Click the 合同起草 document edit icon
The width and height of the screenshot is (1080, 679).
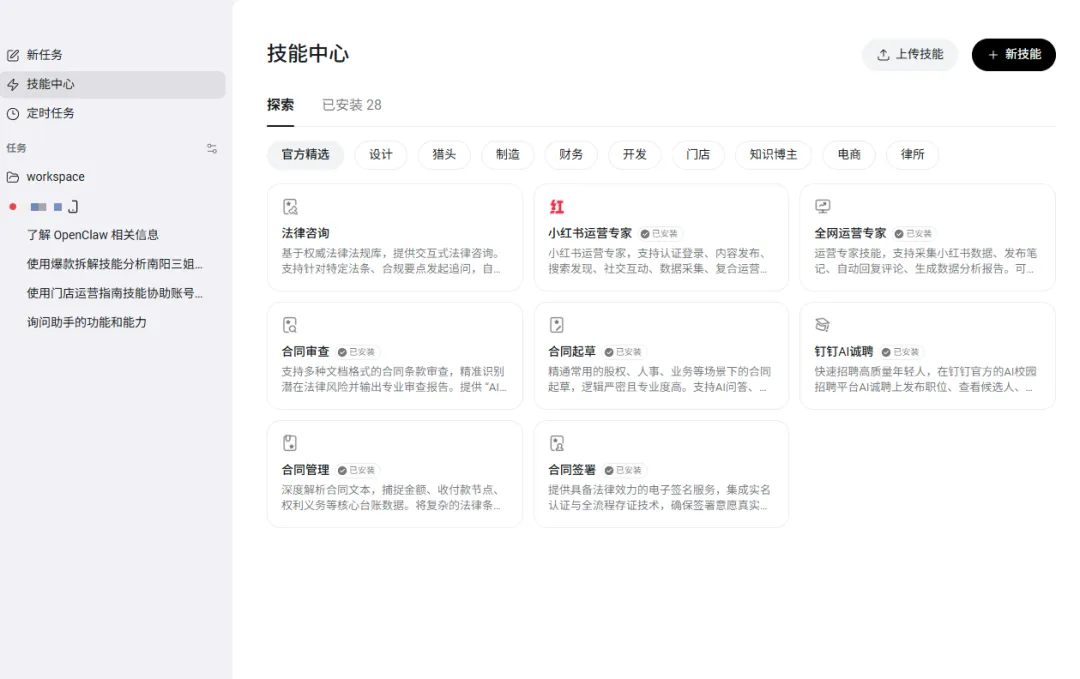pyautogui.click(x=557, y=325)
